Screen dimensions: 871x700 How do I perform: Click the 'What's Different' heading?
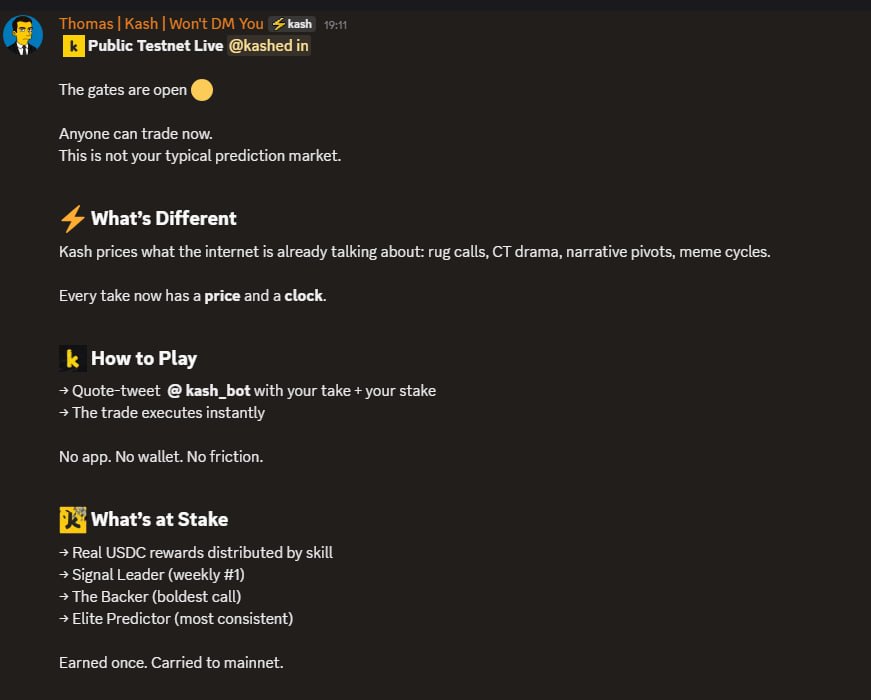(164, 218)
